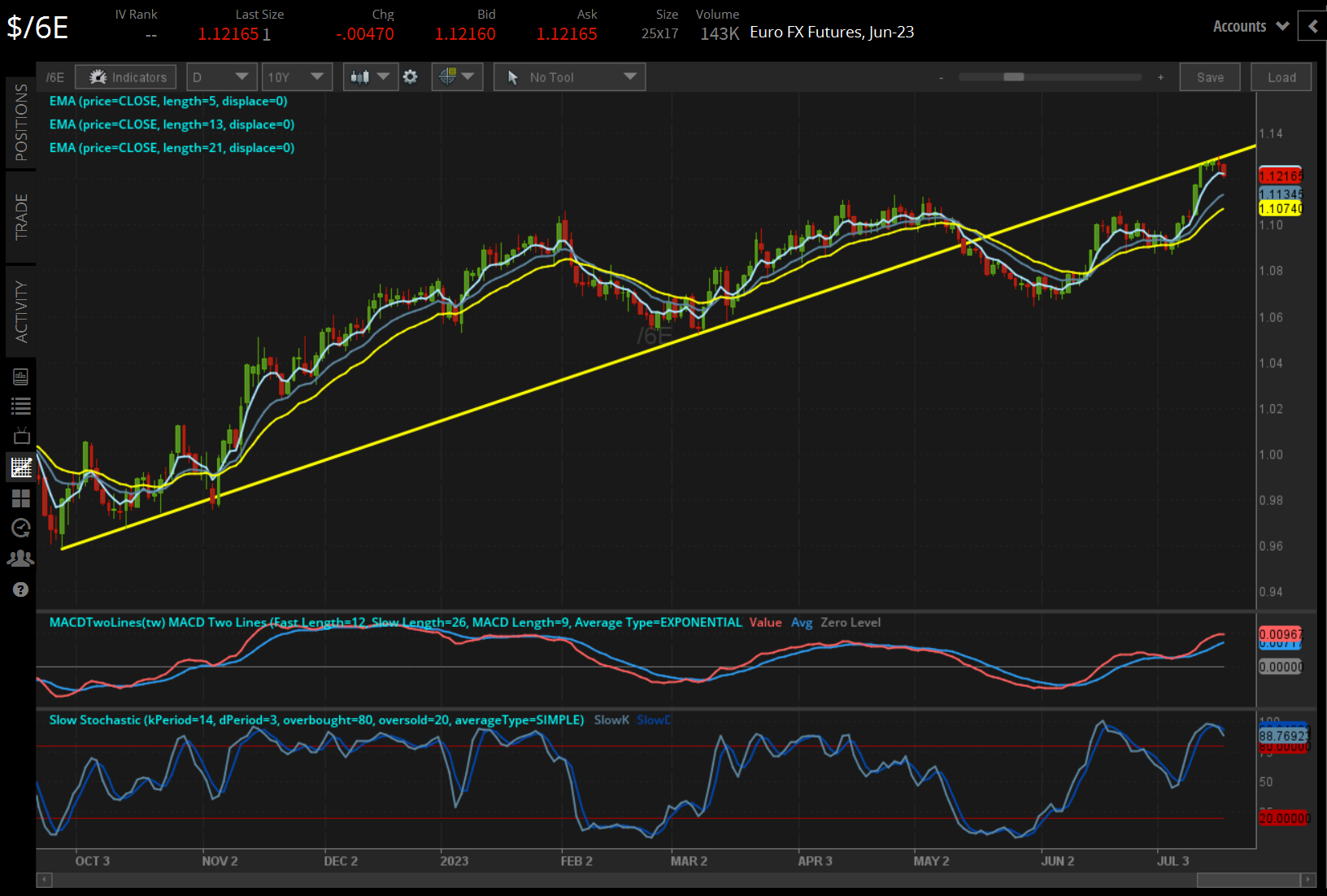The image size is (1327, 896).
Task: Open the No Tool drawing dropdown
Action: pyautogui.click(x=569, y=76)
